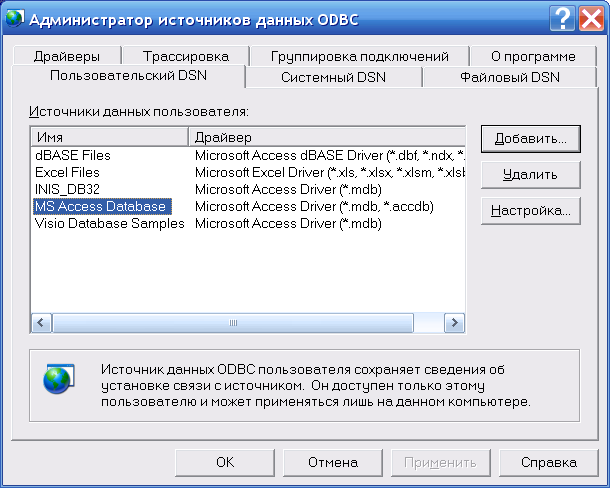Screen dimensions: 610x488
Task: Select the Excel Files data source
Action: [x=67, y=172]
